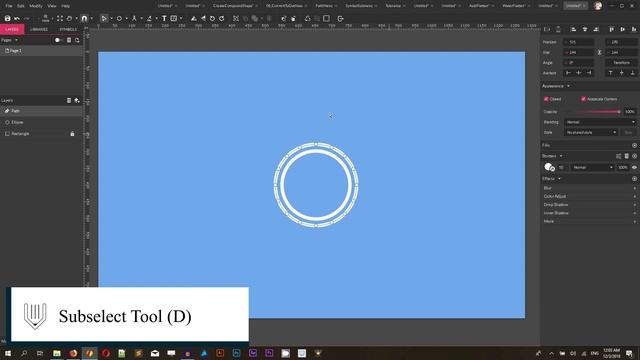The width and height of the screenshot is (640, 360).
Task: Open the border blend Normal dropdown
Action: 592,167
